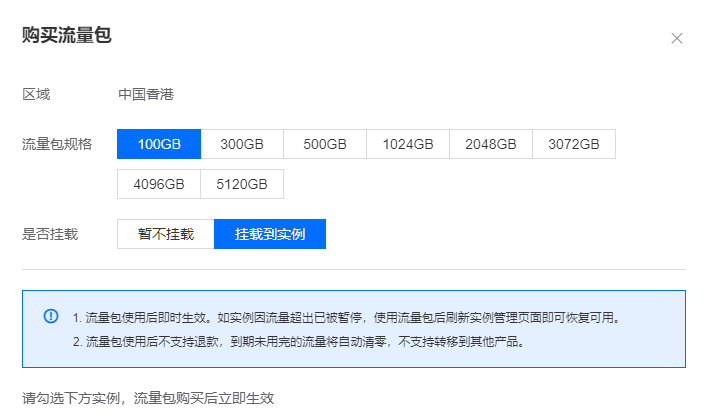Click the 中国香港 region value
The image size is (706, 415).
[146, 95]
